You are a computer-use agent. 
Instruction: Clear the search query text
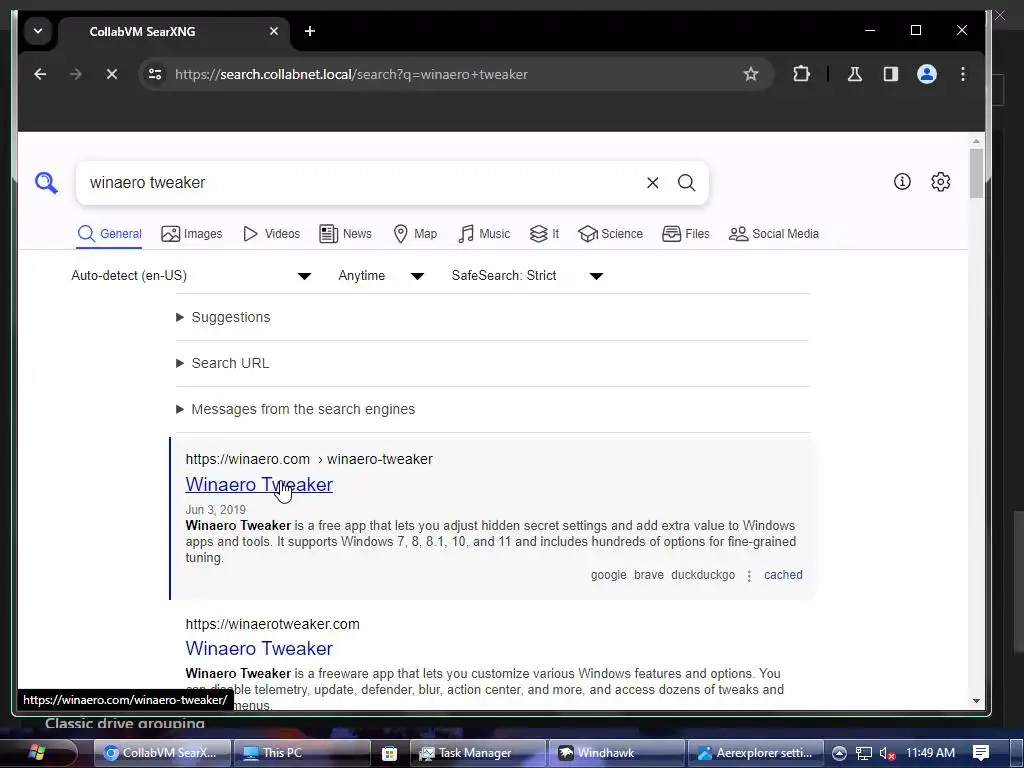tap(652, 183)
